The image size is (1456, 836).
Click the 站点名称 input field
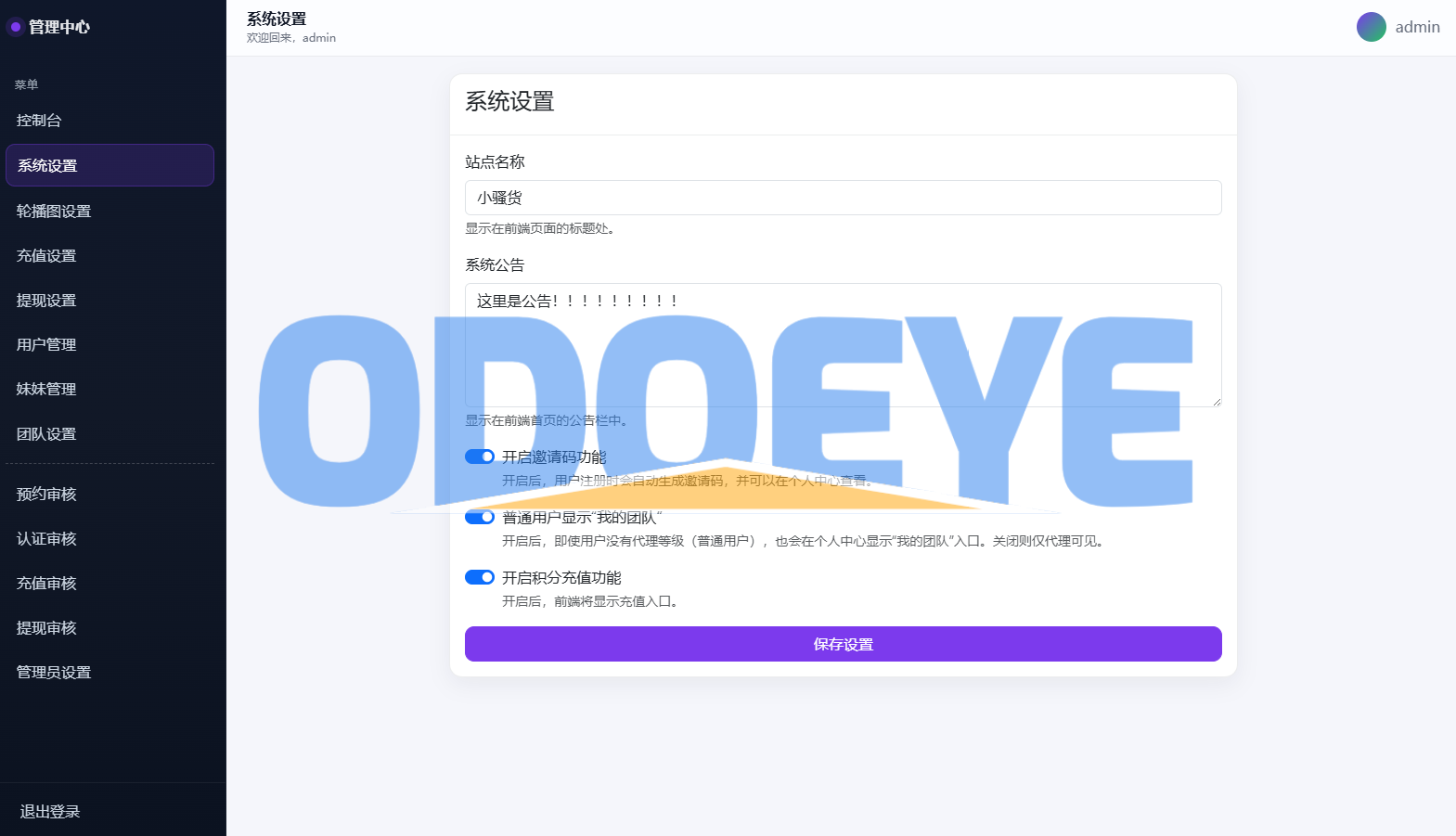[x=843, y=198]
